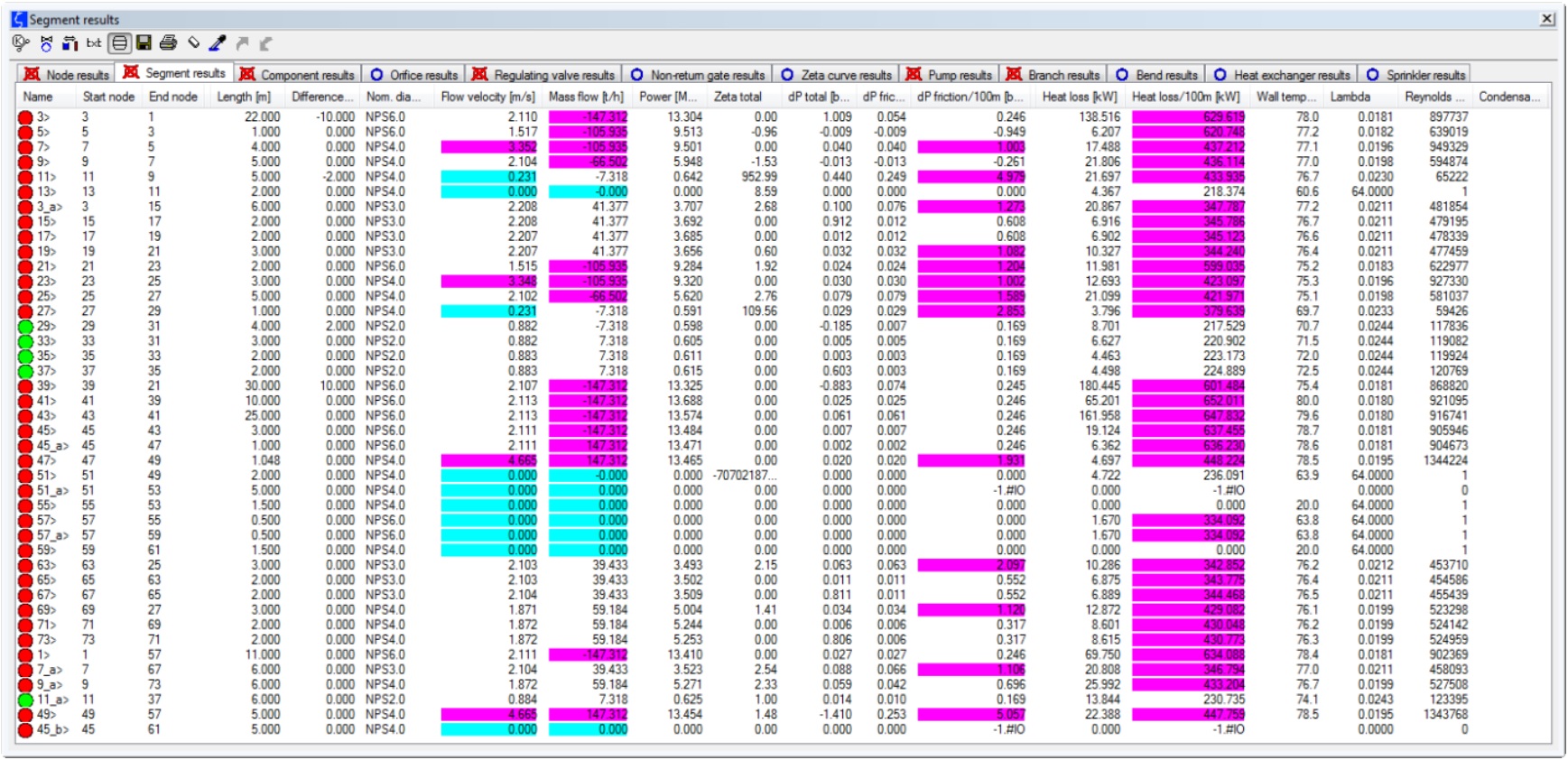Sort by Mass flow [t/h] column header
The image size is (1568, 760).
(586, 97)
